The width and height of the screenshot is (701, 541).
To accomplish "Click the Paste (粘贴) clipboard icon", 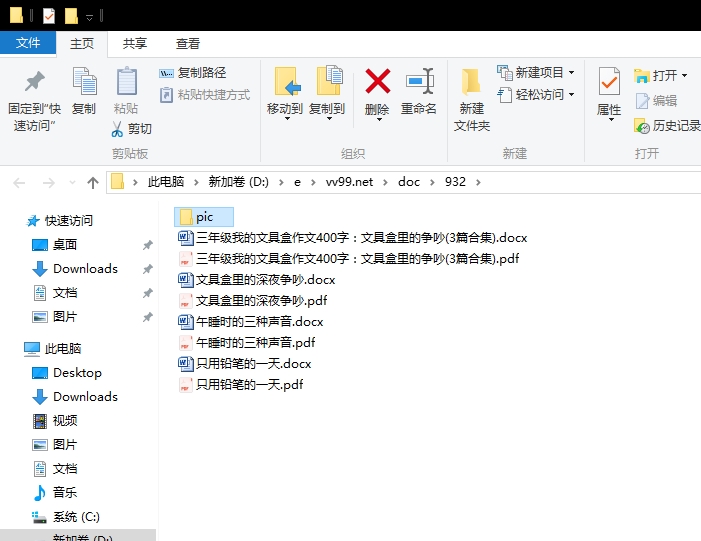I will 126,81.
